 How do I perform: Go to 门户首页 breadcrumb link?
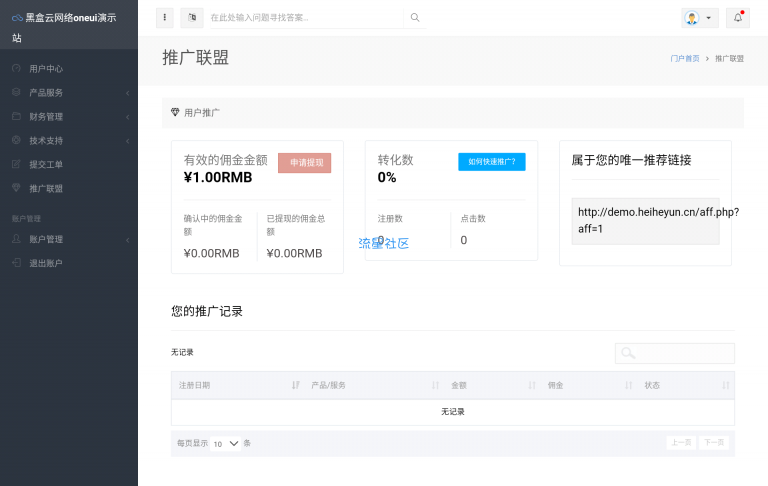point(685,59)
